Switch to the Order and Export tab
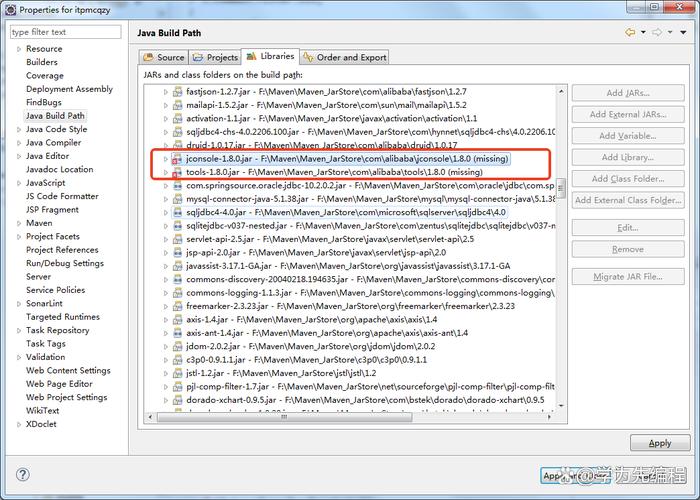The height and width of the screenshot is (500, 700). pyautogui.click(x=345, y=57)
